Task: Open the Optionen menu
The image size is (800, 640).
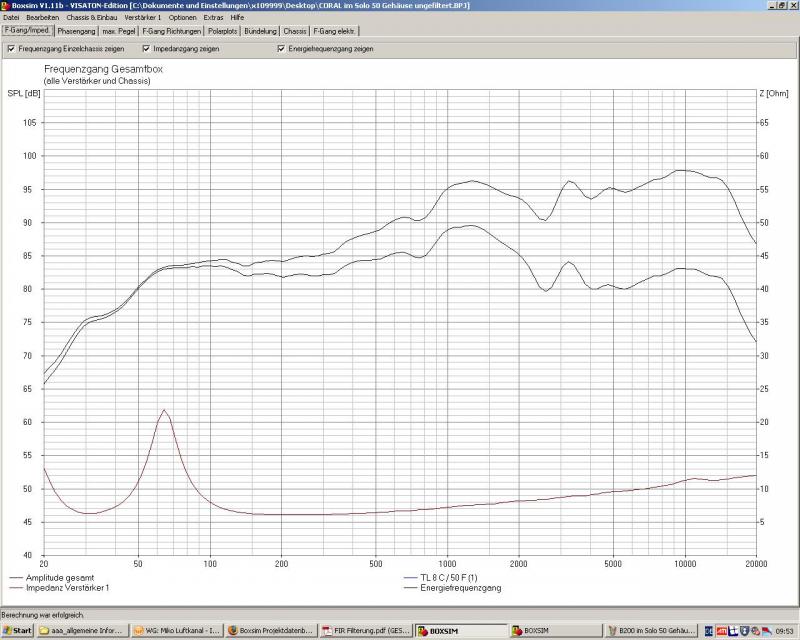Action: point(182,17)
